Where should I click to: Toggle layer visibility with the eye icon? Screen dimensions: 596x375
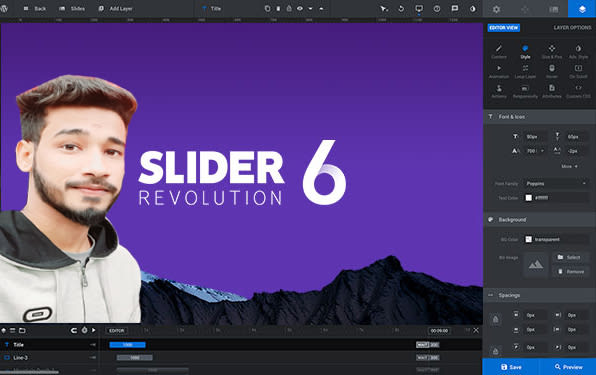(x=300, y=8)
